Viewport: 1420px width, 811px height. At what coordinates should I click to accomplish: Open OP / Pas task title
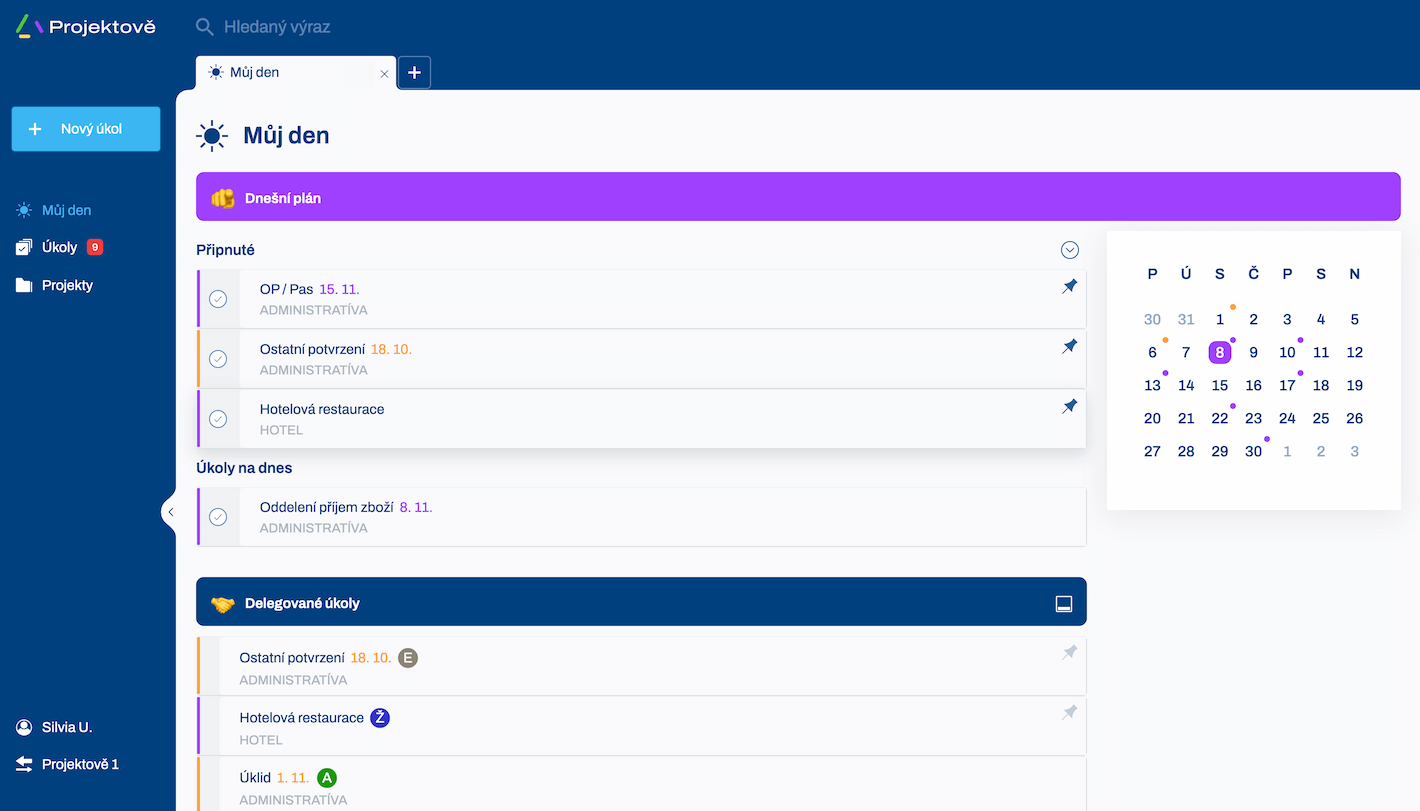pyautogui.click(x=286, y=289)
